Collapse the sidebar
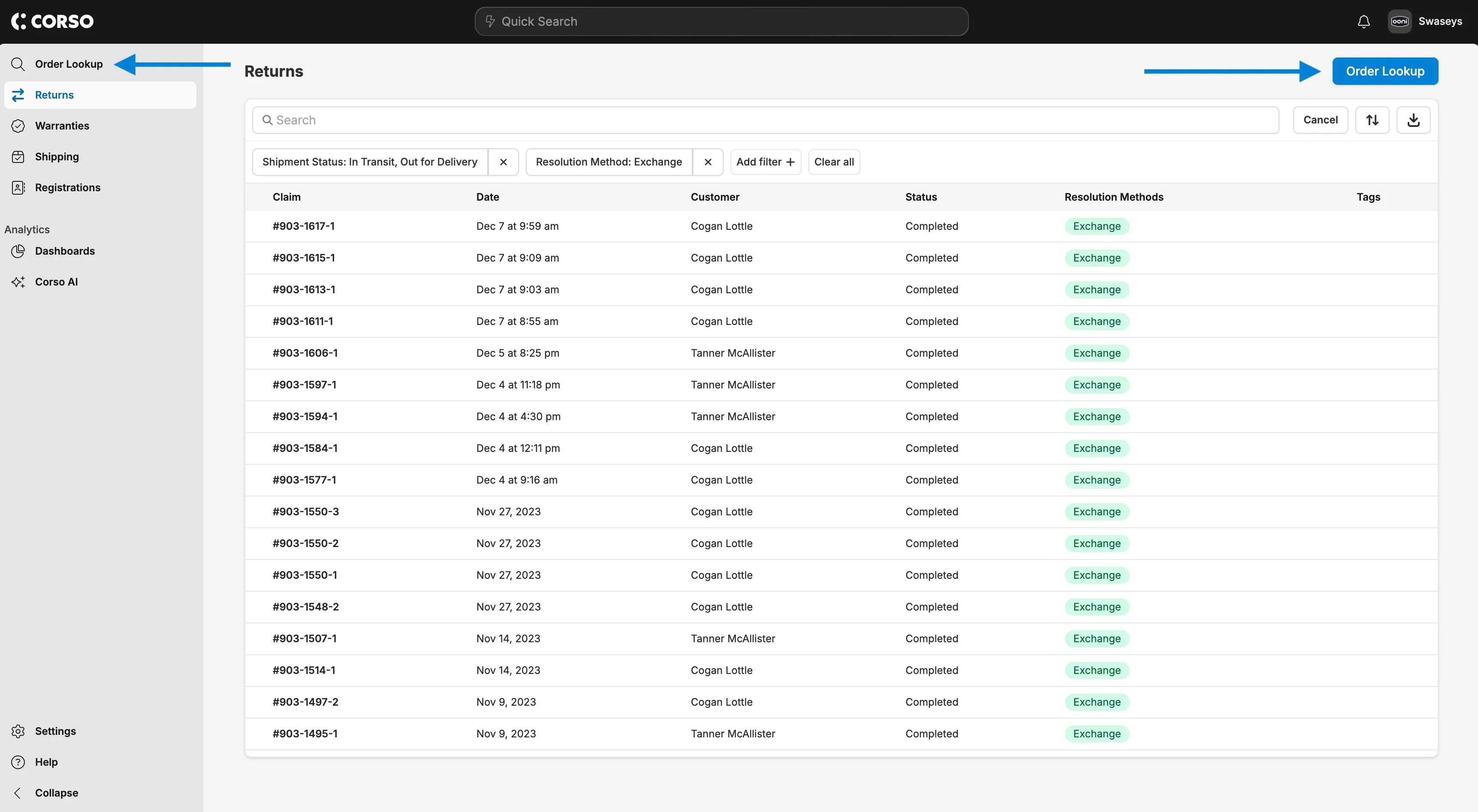Image resolution: width=1478 pixels, height=812 pixels. pyautogui.click(x=100, y=793)
